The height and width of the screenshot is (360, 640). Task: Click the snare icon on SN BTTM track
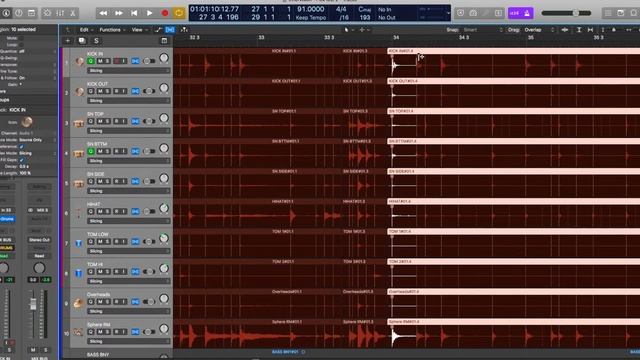[x=78, y=154]
